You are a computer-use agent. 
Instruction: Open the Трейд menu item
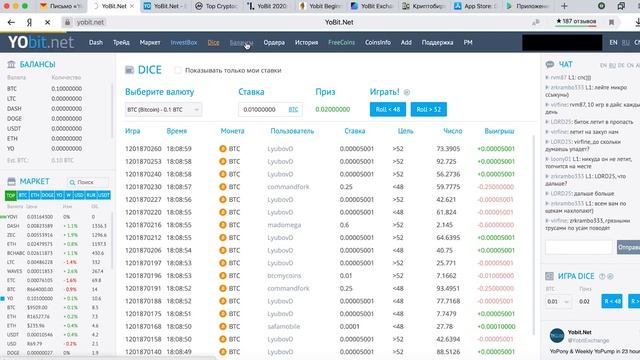click(x=121, y=42)
